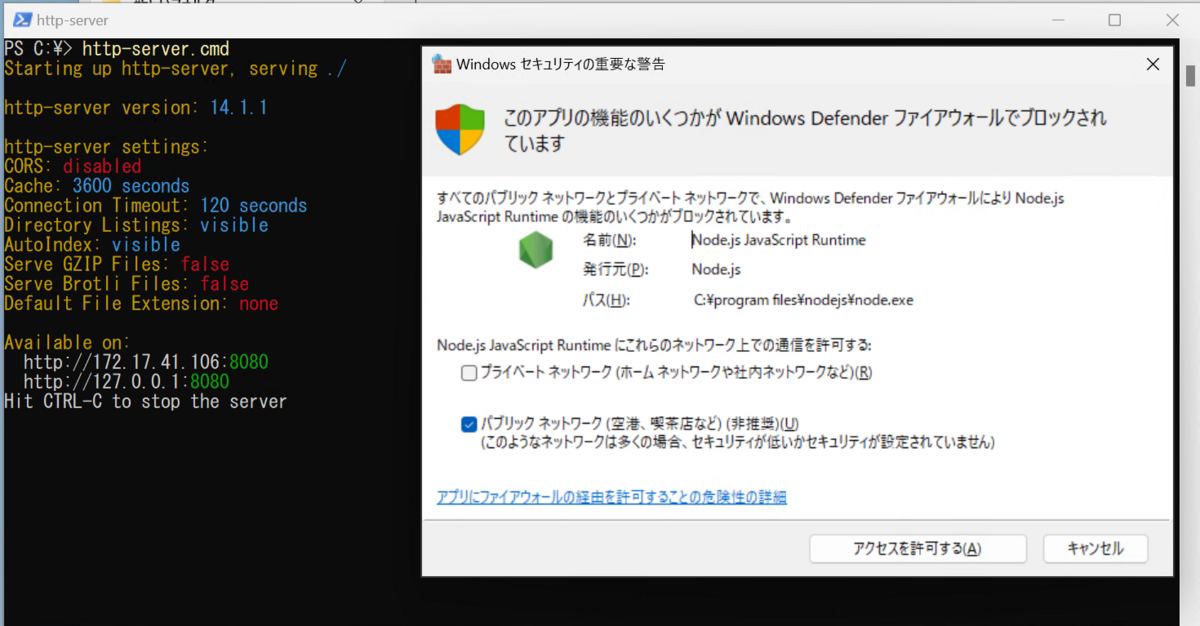Click the 'Directory Listings: visible' line
The height and width of the screenshot is (626, 1200).
pyautogui.click(x=136, y=225)
